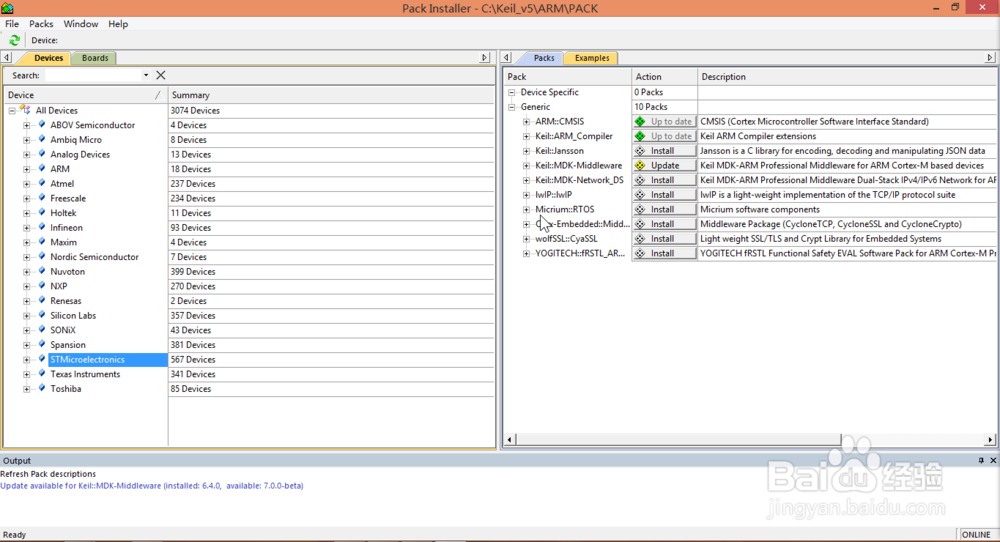Sort by the Device column header
The width and height of the screenshot is (1000, 542).
[x=85, y=95]
